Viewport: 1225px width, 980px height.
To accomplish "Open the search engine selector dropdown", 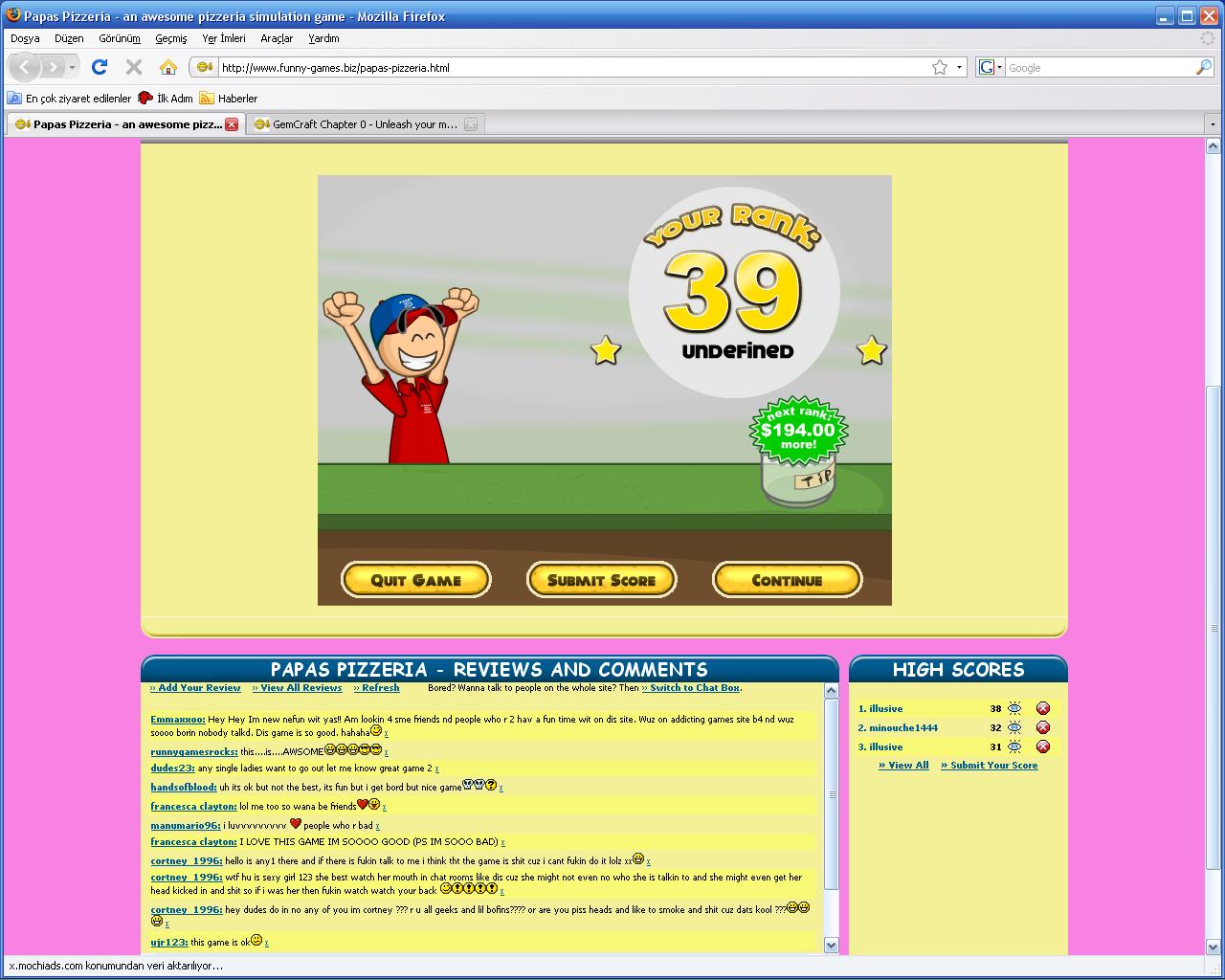I will (999, 67).
